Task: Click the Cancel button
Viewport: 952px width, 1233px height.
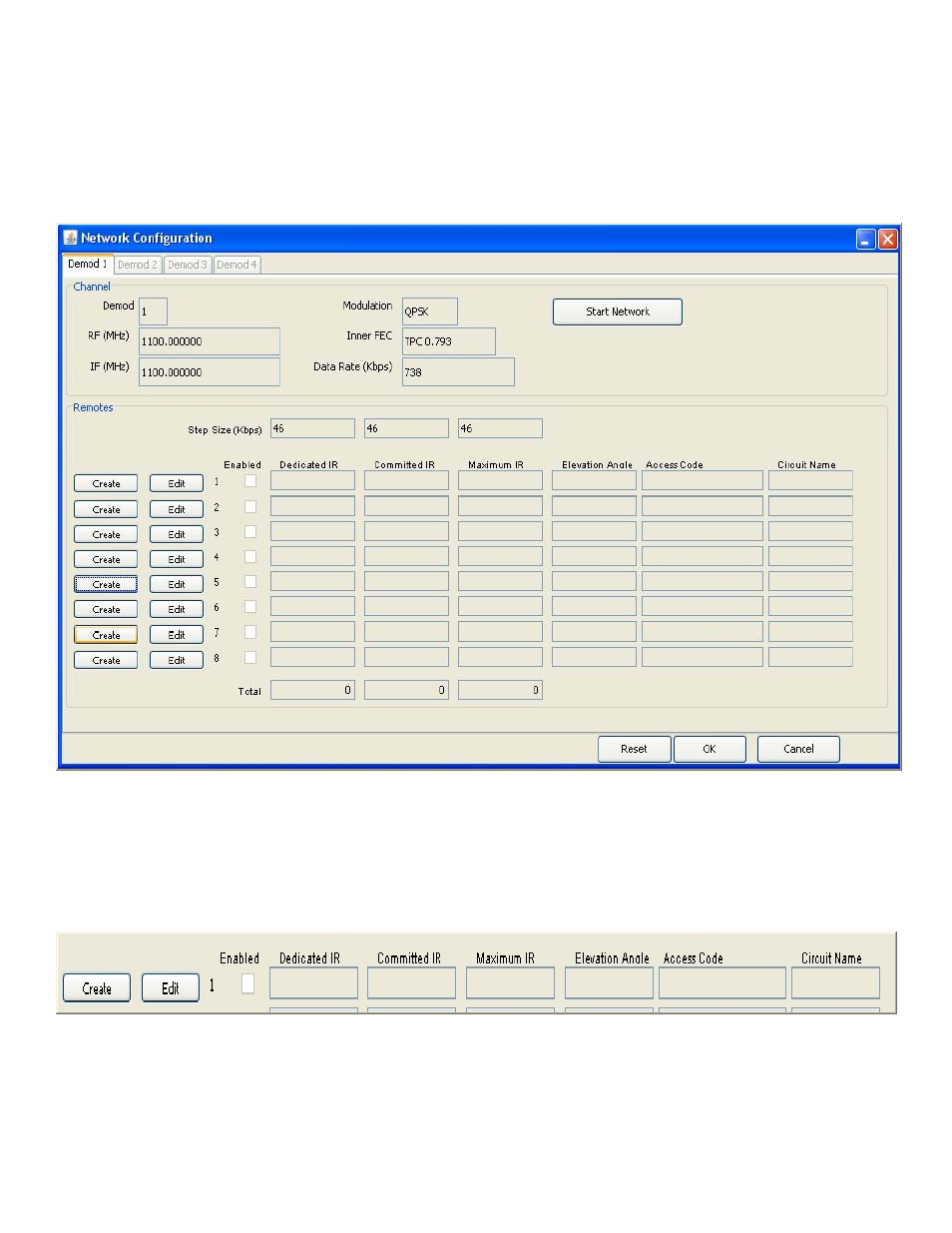Action: (x=798, y=749)
